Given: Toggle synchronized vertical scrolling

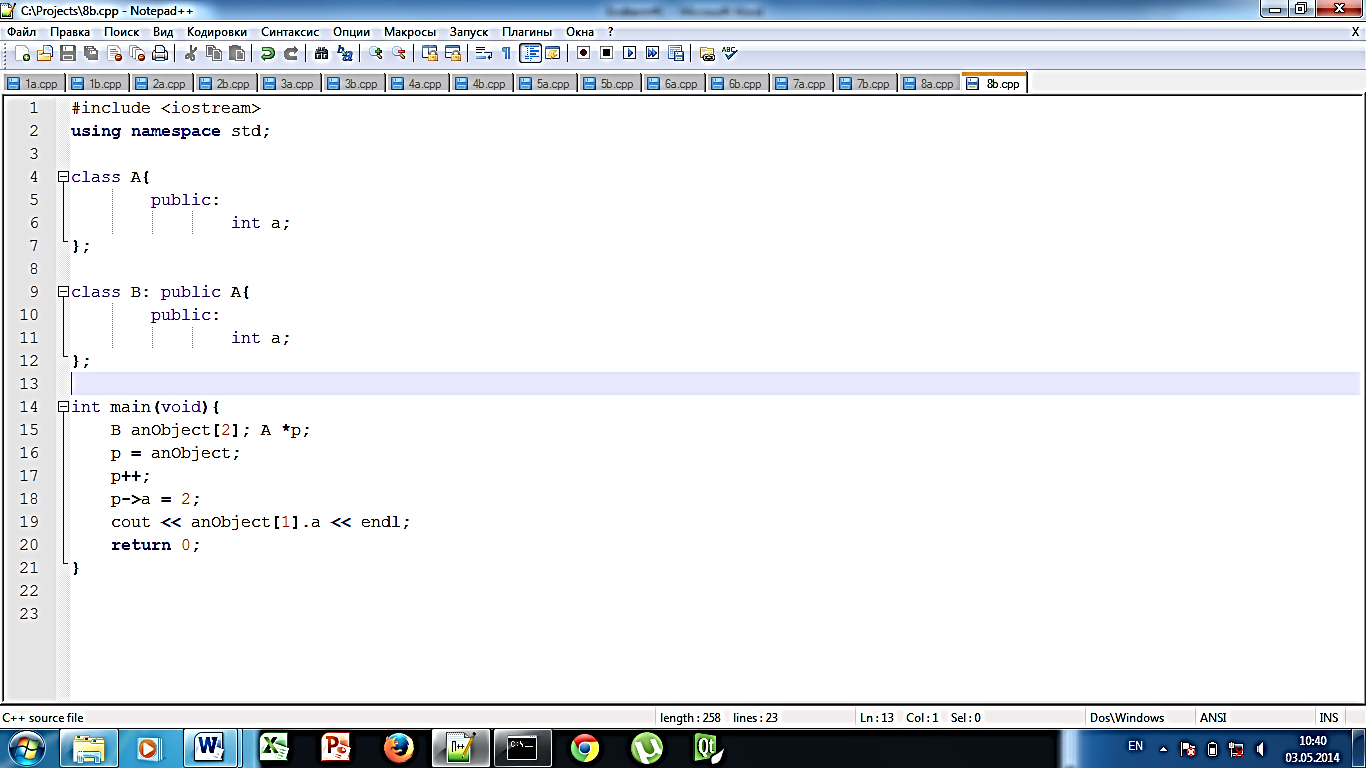Looking at the screenshot, I should point(429,53).
